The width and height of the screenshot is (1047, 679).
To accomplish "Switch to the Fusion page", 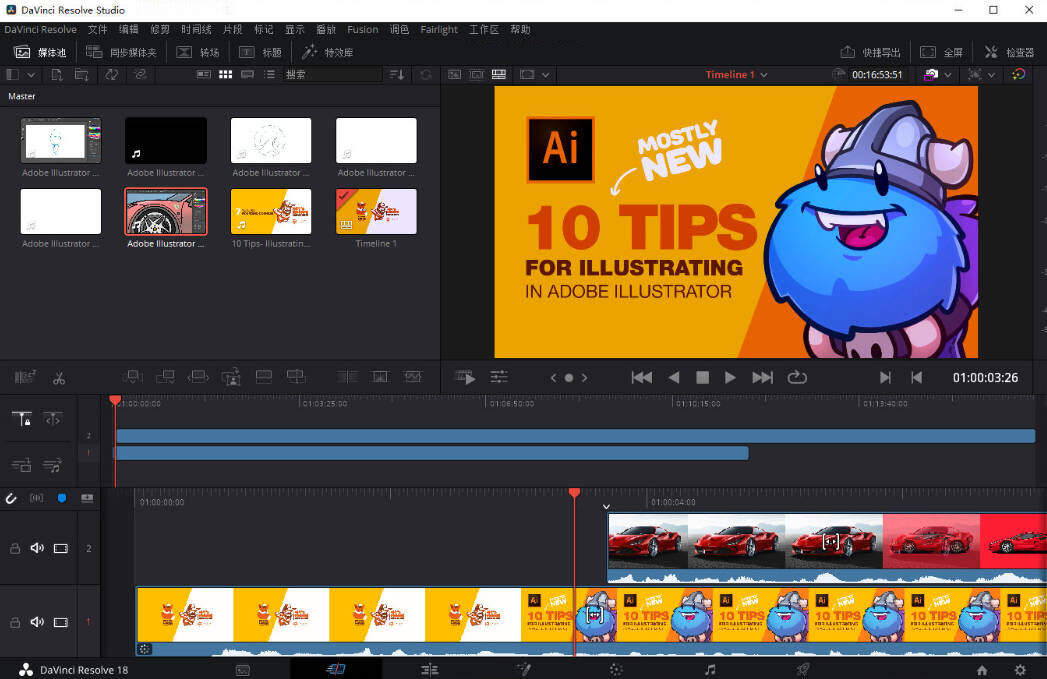I will tap(524, 669).
